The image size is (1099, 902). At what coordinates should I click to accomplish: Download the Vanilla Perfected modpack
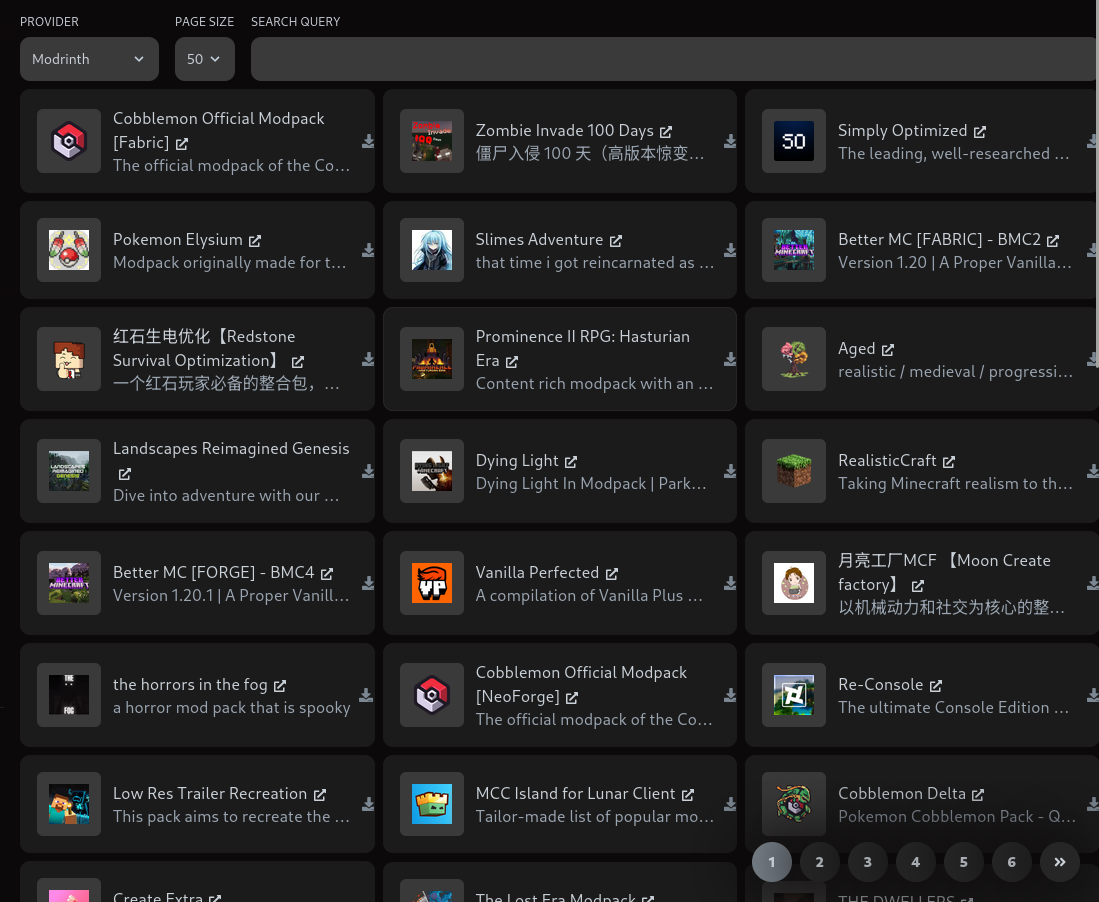pos(730,583)
